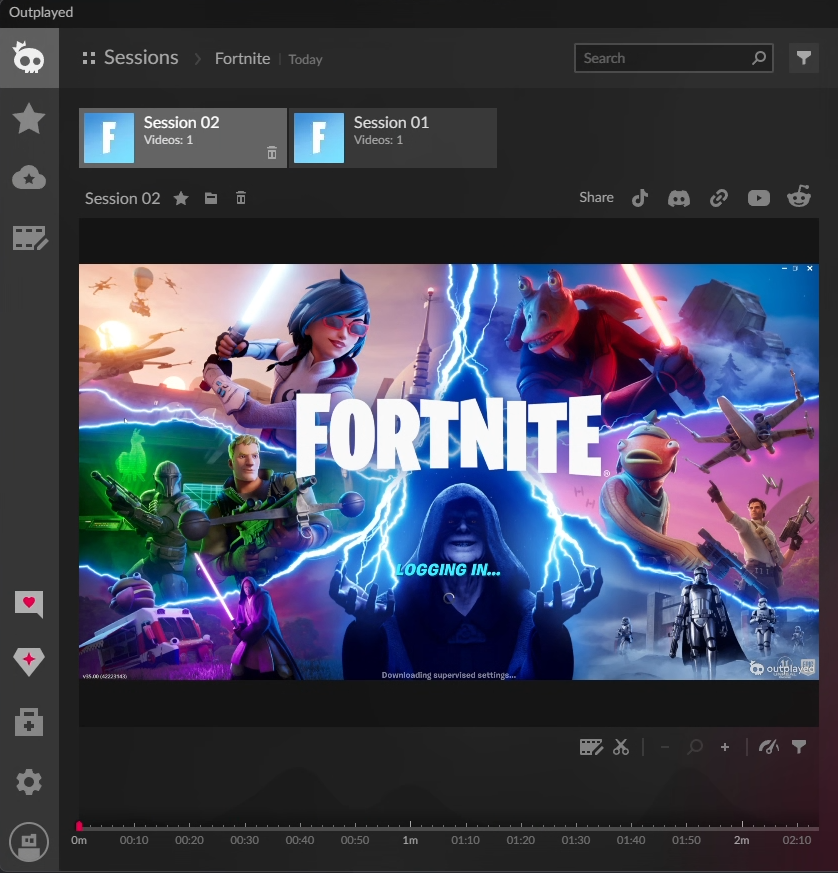Mark Session 02 as favorite with the star
This screenshot has height=873, width=838.
tap(181, 198)
